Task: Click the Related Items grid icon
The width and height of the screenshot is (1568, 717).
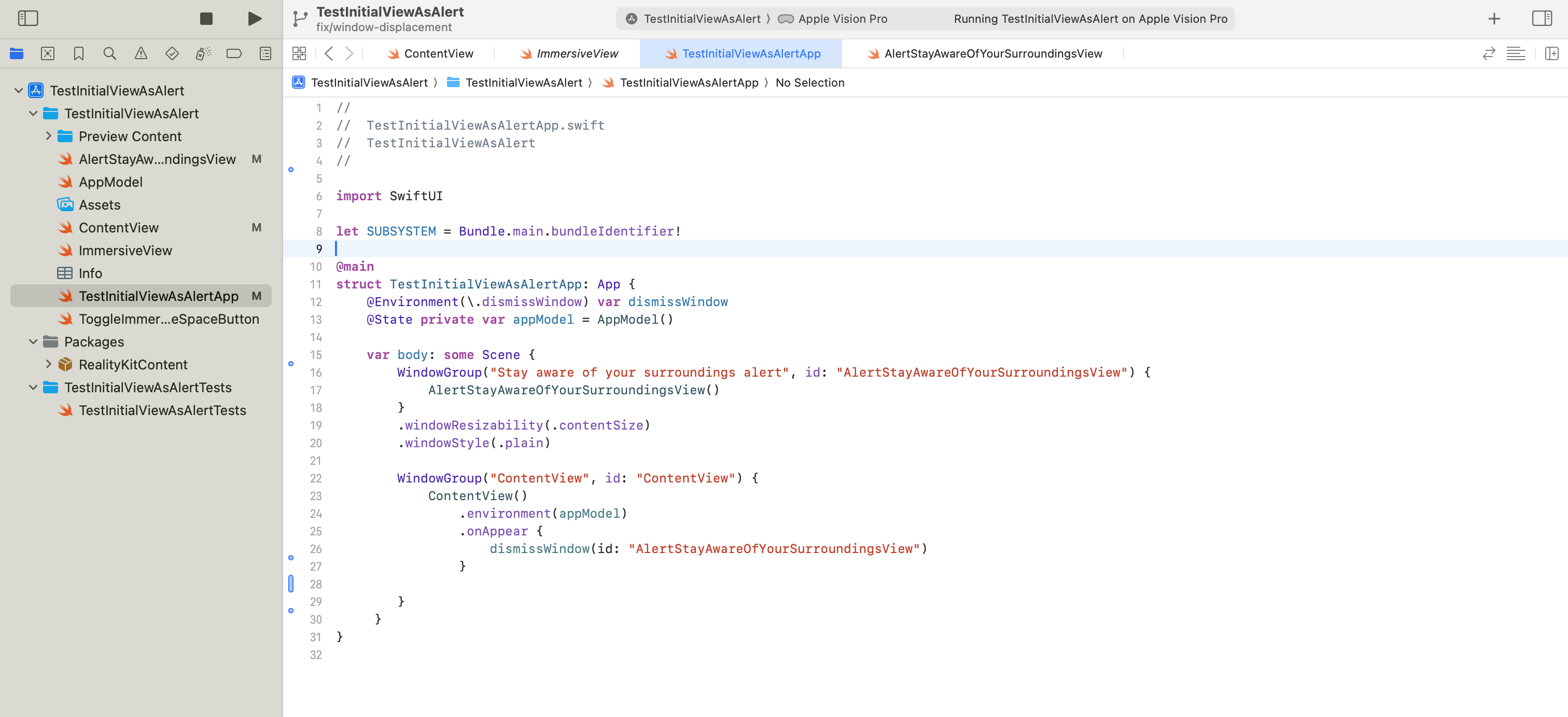Action: click(299, 53)
